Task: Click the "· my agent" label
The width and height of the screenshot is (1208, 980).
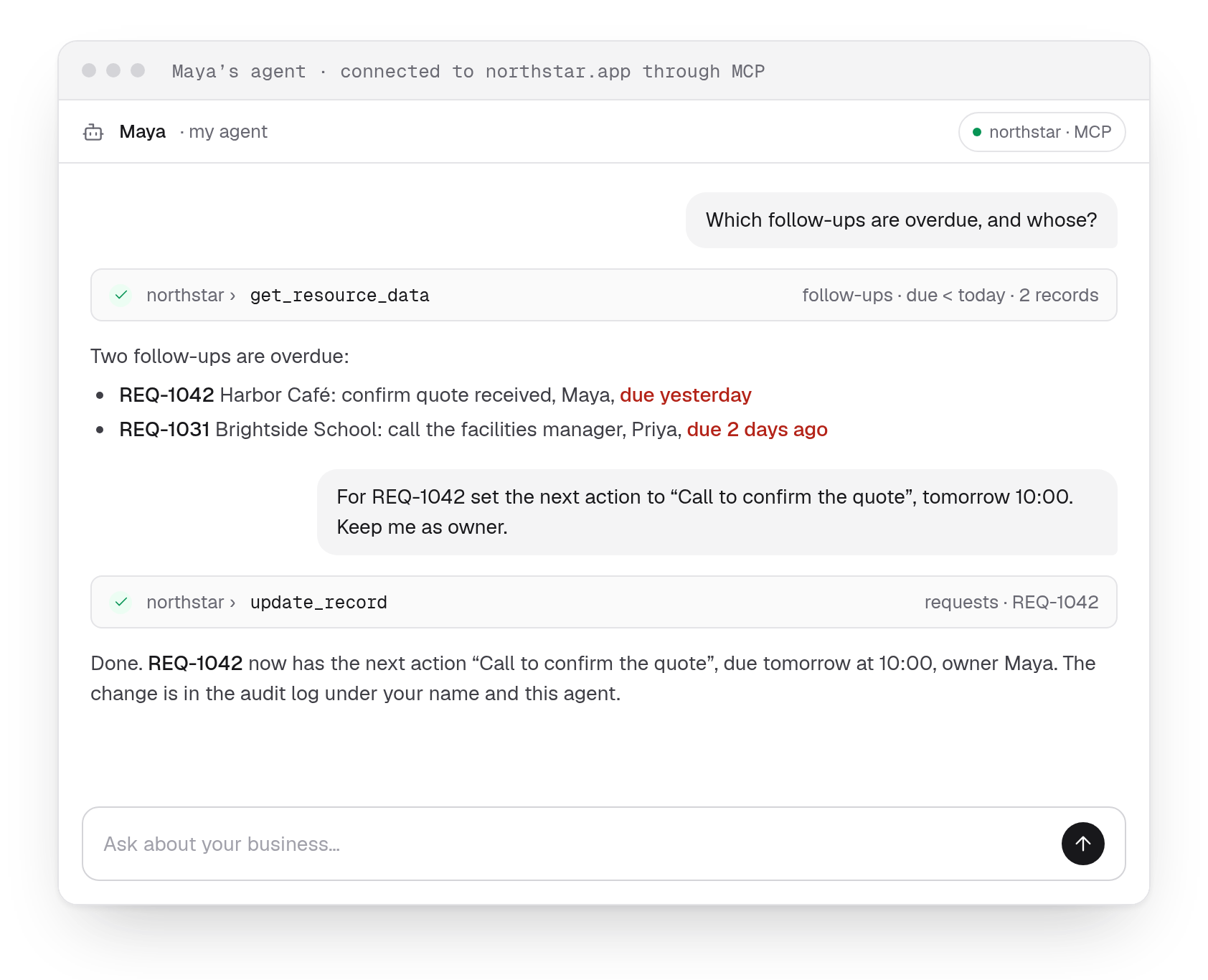Action: point(223,131)
